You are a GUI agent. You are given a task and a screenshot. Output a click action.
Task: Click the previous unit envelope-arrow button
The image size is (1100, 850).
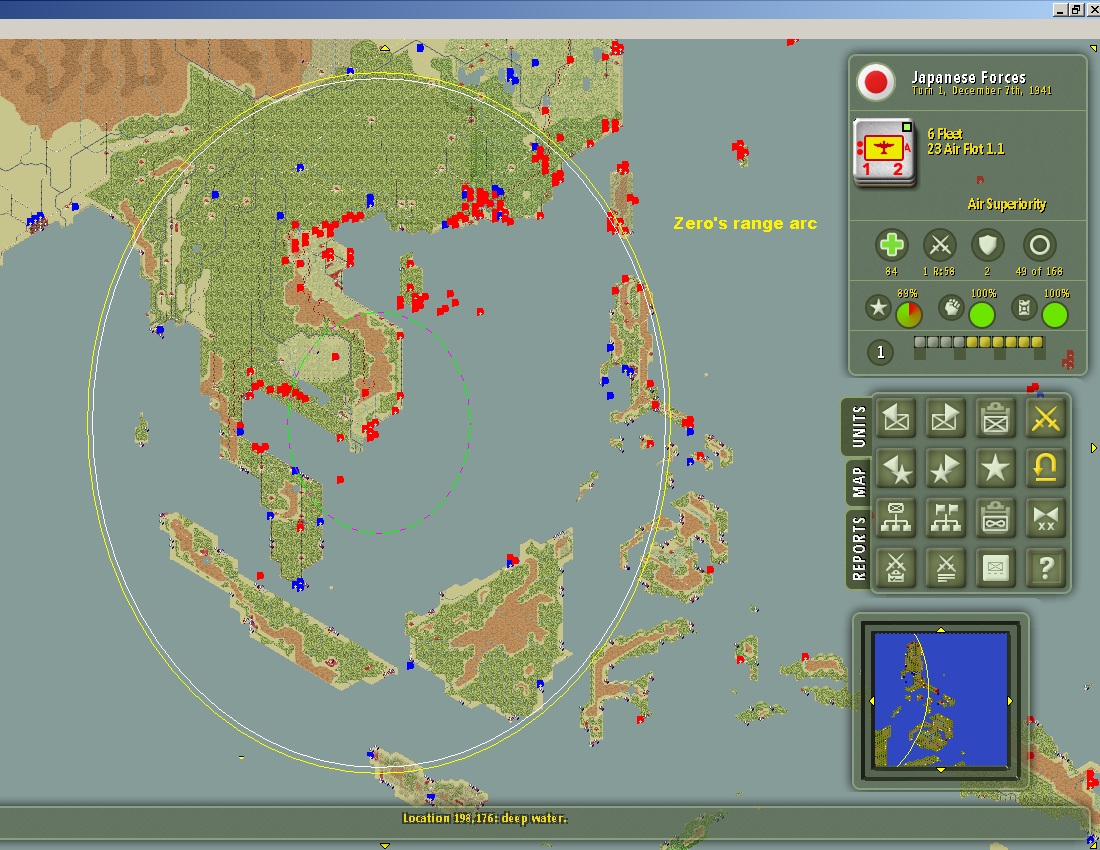pyautogui.click(x=896, y=419)
